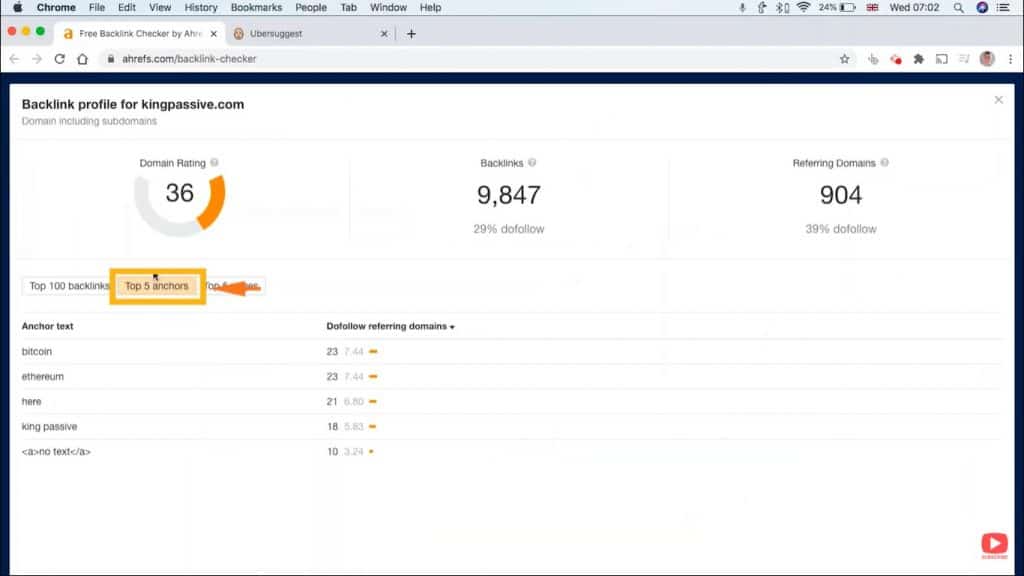Image resolution: width=1024 pixels, height=576 pixels.
Task: Open the History menu
Action: [x=200, y=8]
